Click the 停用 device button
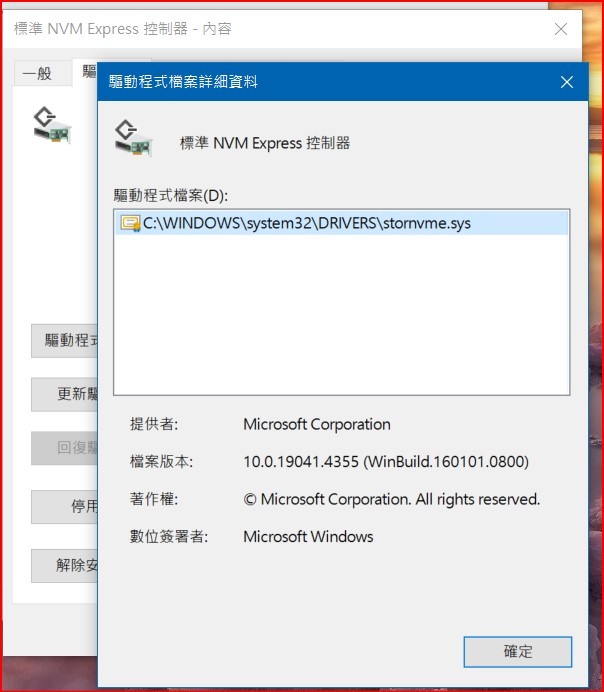604x692 pixels. click(64, 506)
